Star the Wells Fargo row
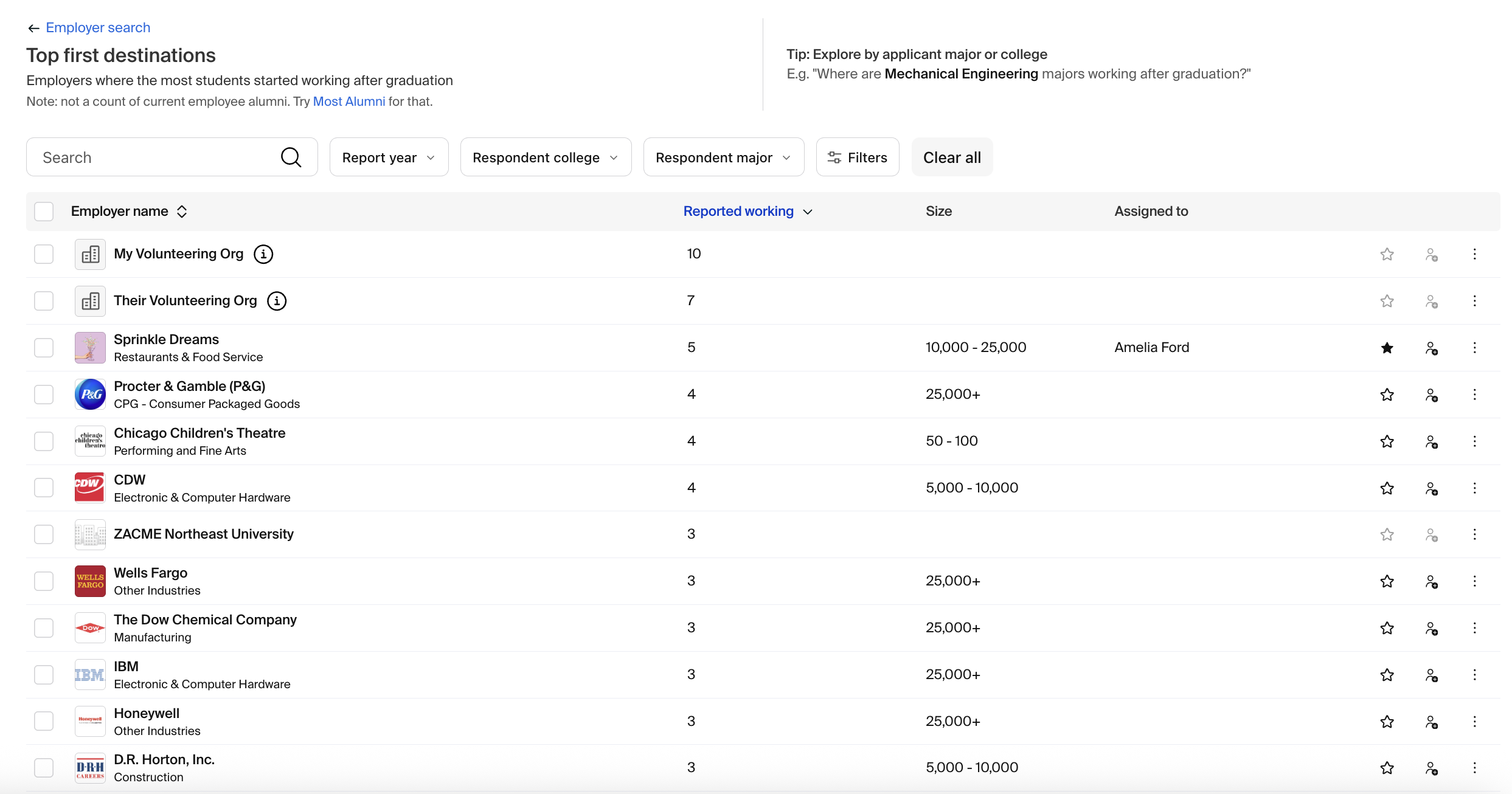1512x794 pixels. 1387,581
